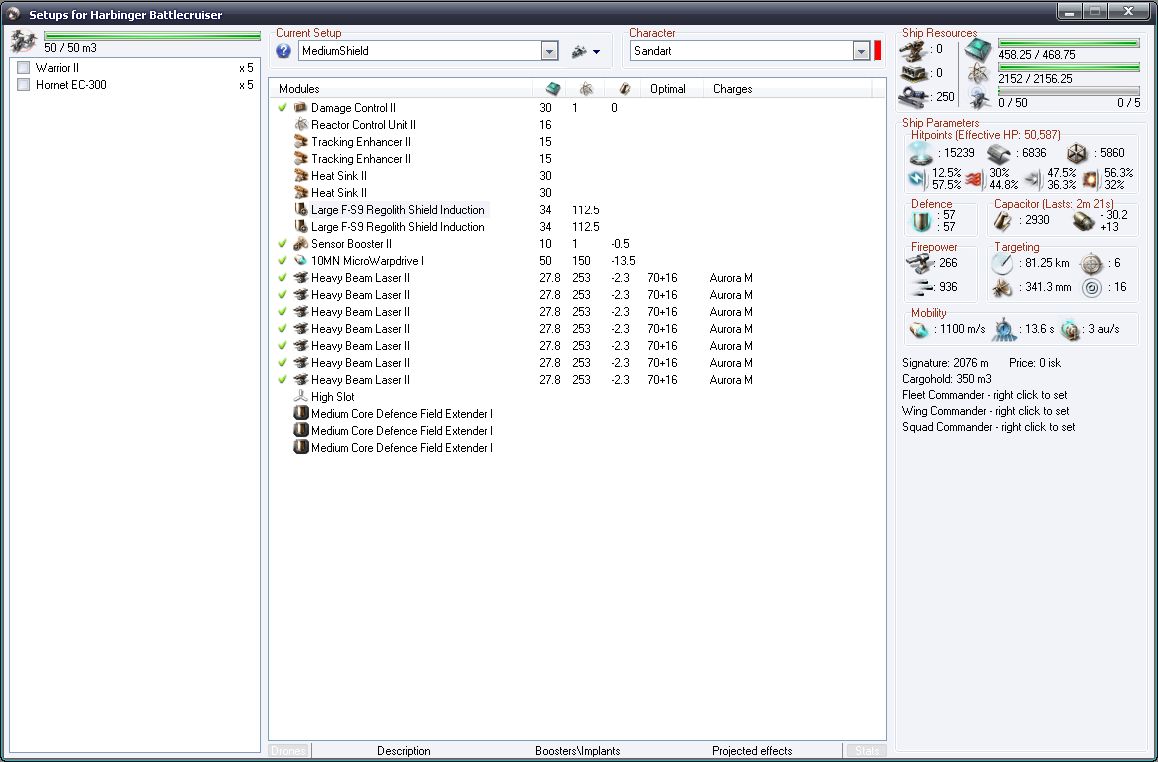Click the explosive resistance icon by 56.3%
This screenshot has width=1158, height=762.
pyautogui.click(x=1090, y=179)
